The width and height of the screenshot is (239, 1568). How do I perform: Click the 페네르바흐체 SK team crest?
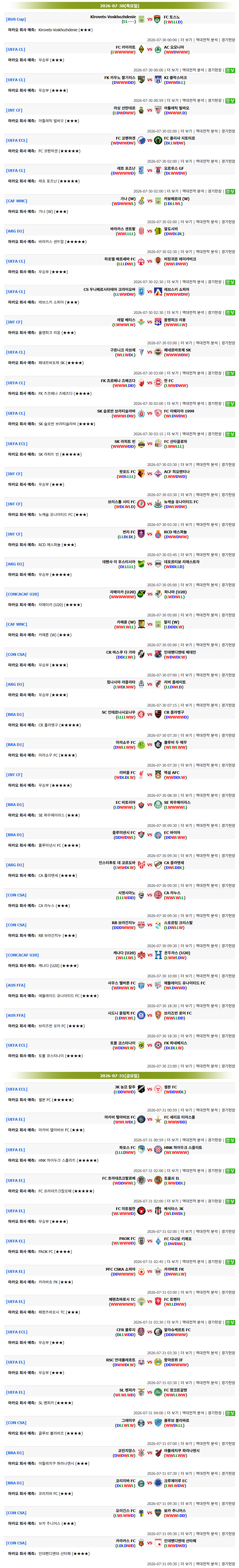(x=158, y=352)
